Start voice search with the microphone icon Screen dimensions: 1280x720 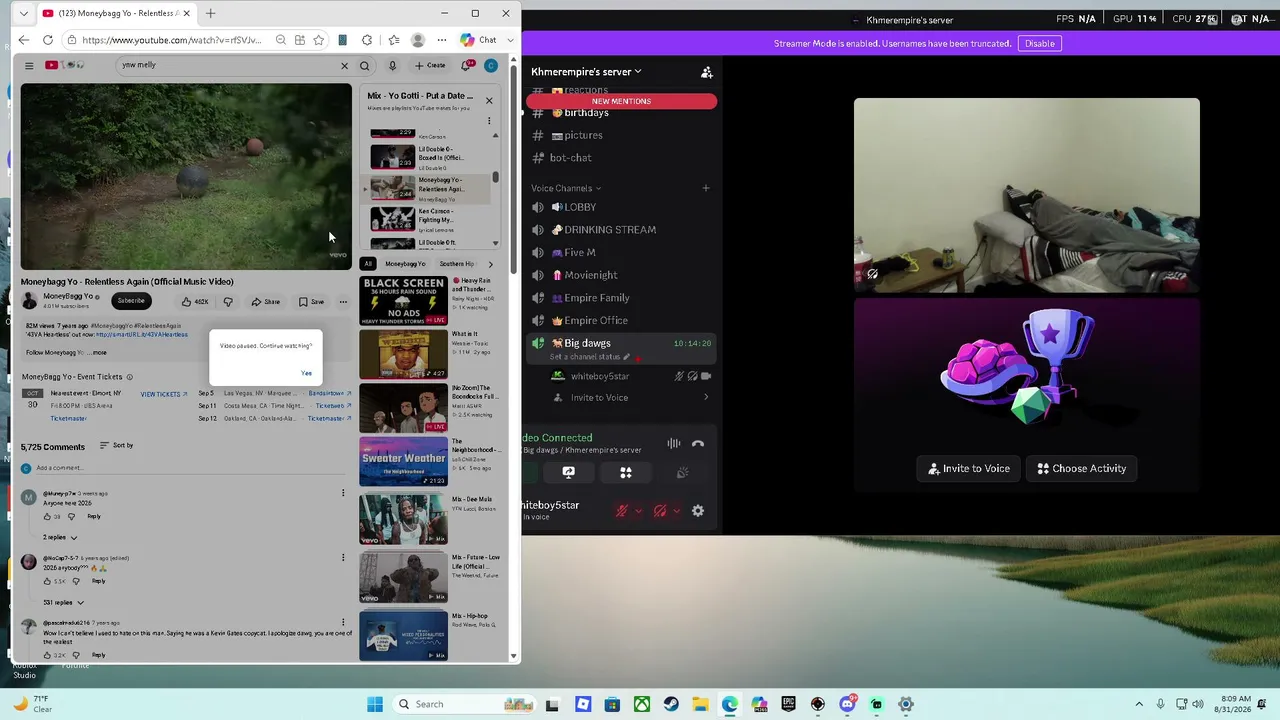[x=392, y=66]
